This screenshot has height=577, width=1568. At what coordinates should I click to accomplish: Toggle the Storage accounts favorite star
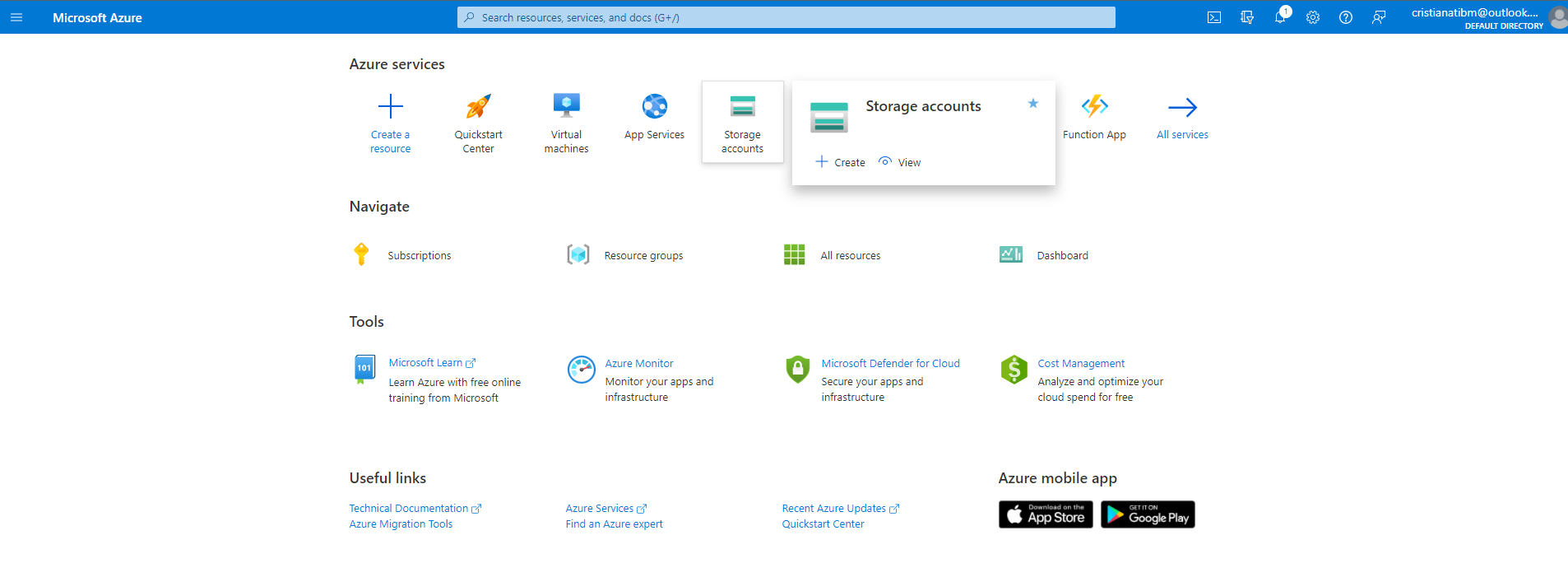pyautogui.click(x=1033, y=103)
